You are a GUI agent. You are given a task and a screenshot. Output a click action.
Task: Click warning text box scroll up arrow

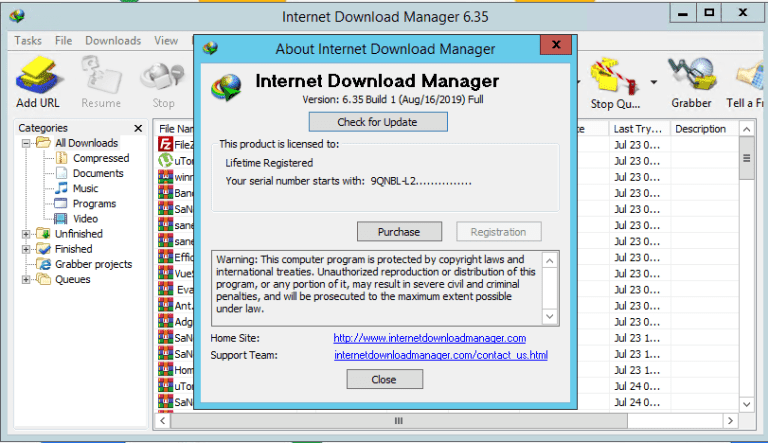coord(550,261)
